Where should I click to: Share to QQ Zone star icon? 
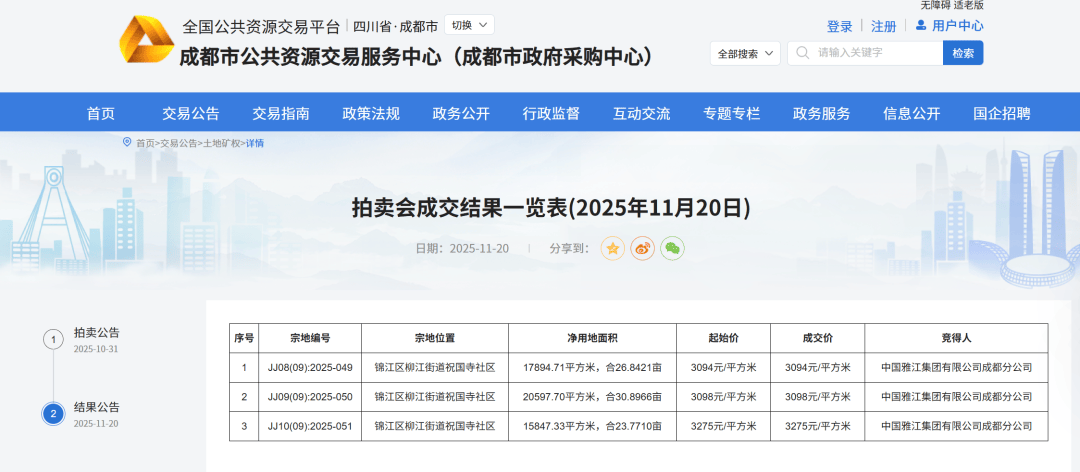coord(613,248)
